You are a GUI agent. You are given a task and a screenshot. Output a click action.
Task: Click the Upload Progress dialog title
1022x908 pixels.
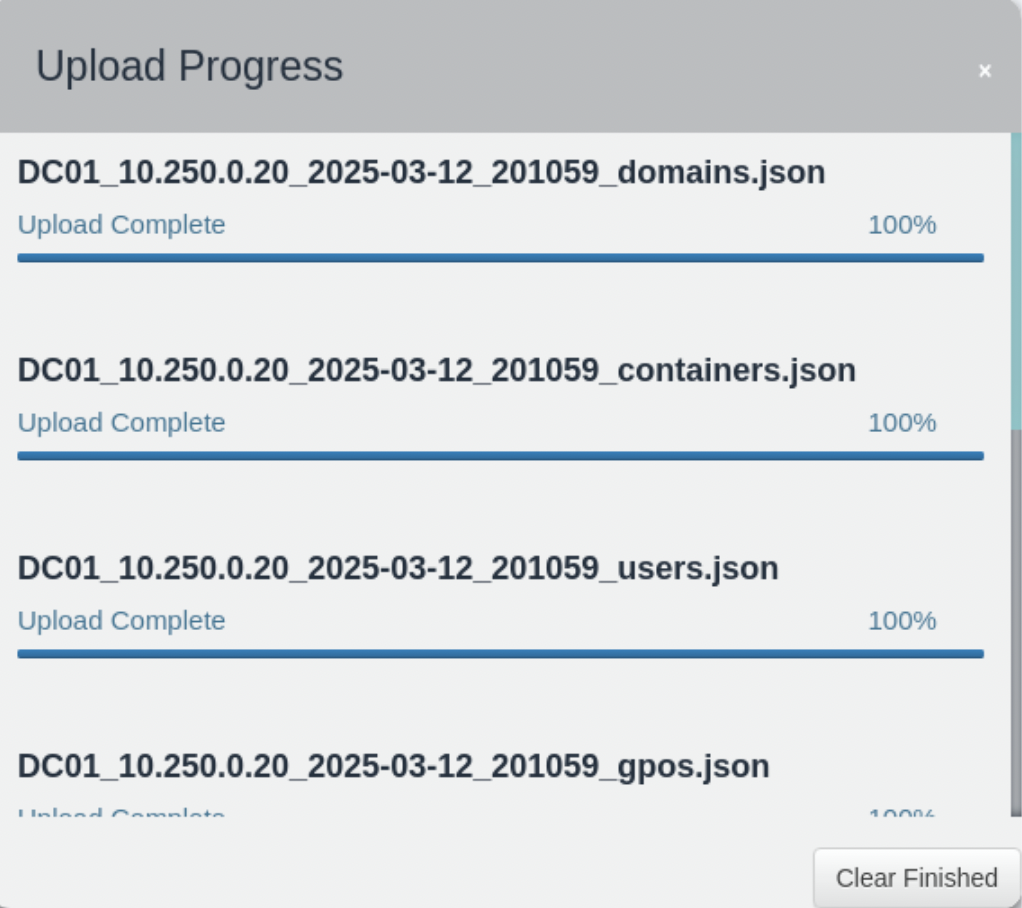point(189,67)
